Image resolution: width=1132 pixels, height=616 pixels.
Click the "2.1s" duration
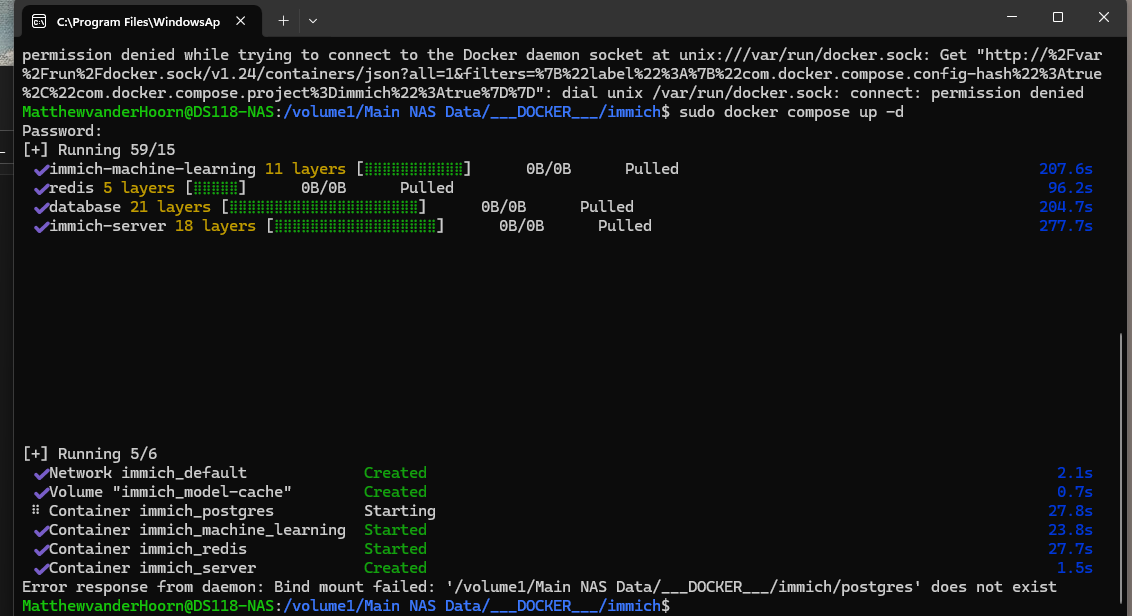pos(1075,473)
